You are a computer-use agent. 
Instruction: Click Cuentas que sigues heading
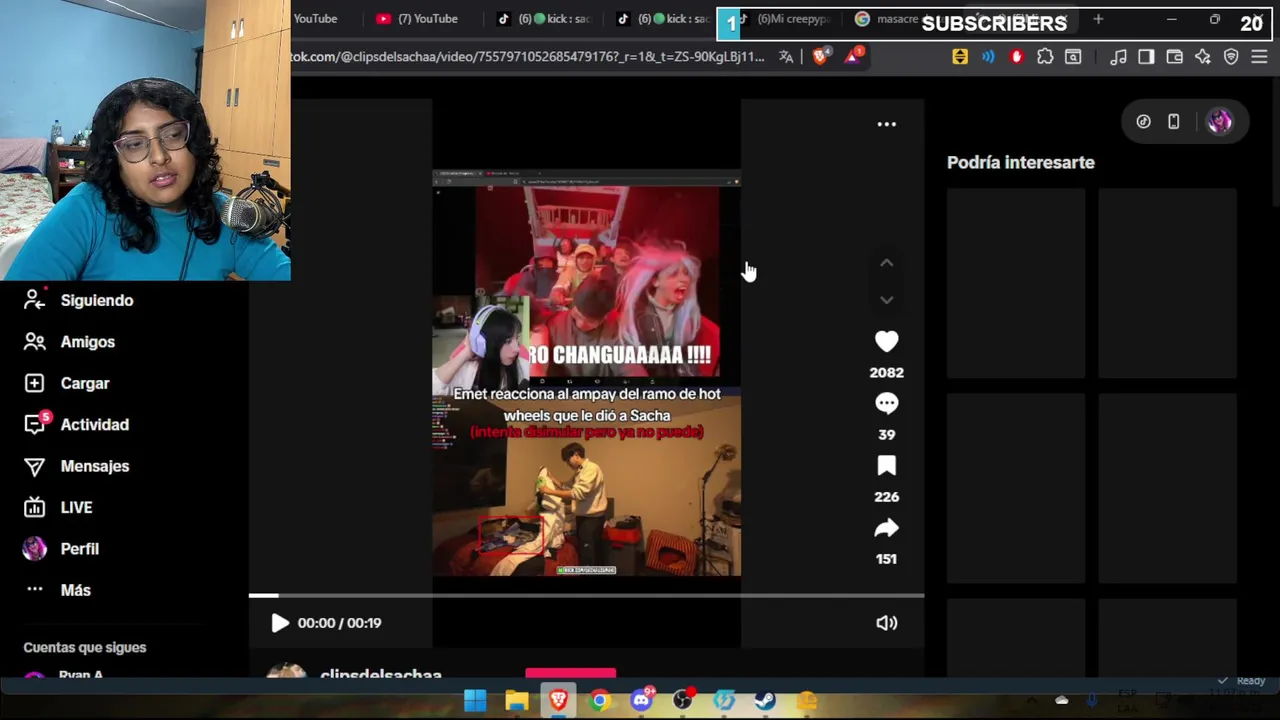tap(85, 647)
